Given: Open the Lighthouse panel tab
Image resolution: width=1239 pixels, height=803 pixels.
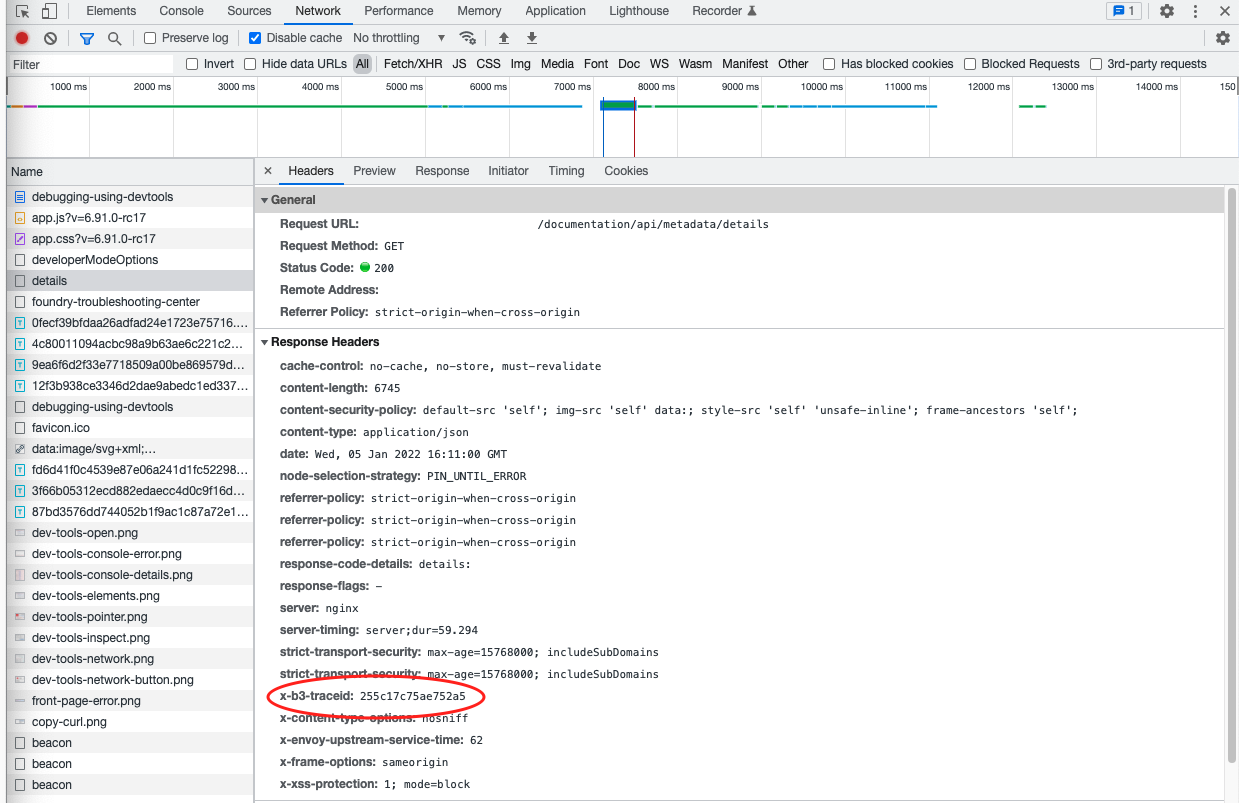Looking at the screenshot, I should pyautogui.click(x=639, y=11).
